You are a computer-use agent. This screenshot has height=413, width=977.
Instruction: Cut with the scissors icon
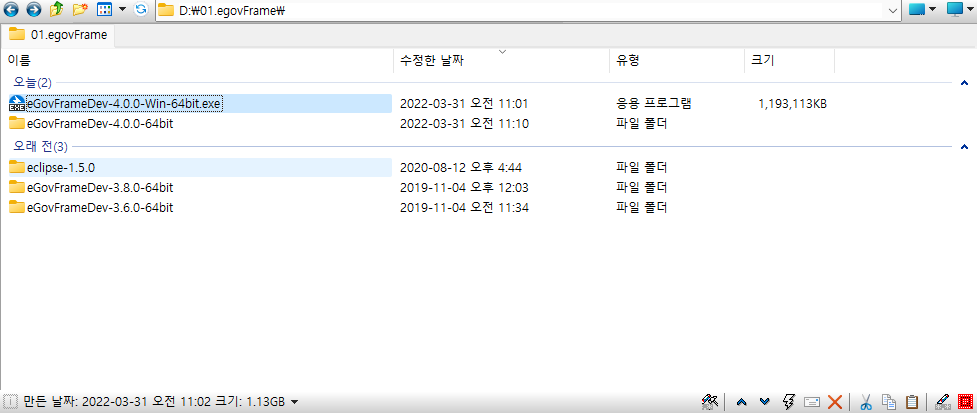pyautogui.click(x=866, y=401)
